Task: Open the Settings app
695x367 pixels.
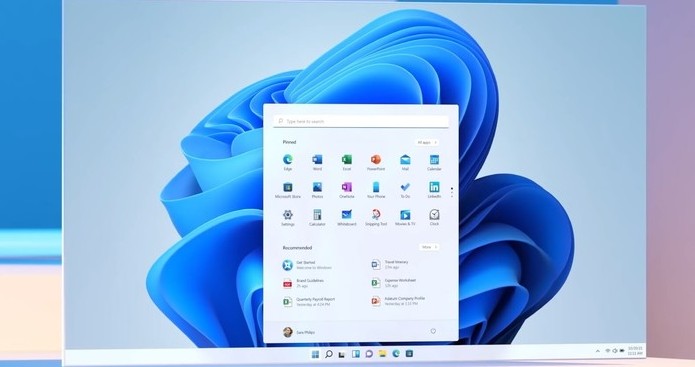Action: point(288,218)
